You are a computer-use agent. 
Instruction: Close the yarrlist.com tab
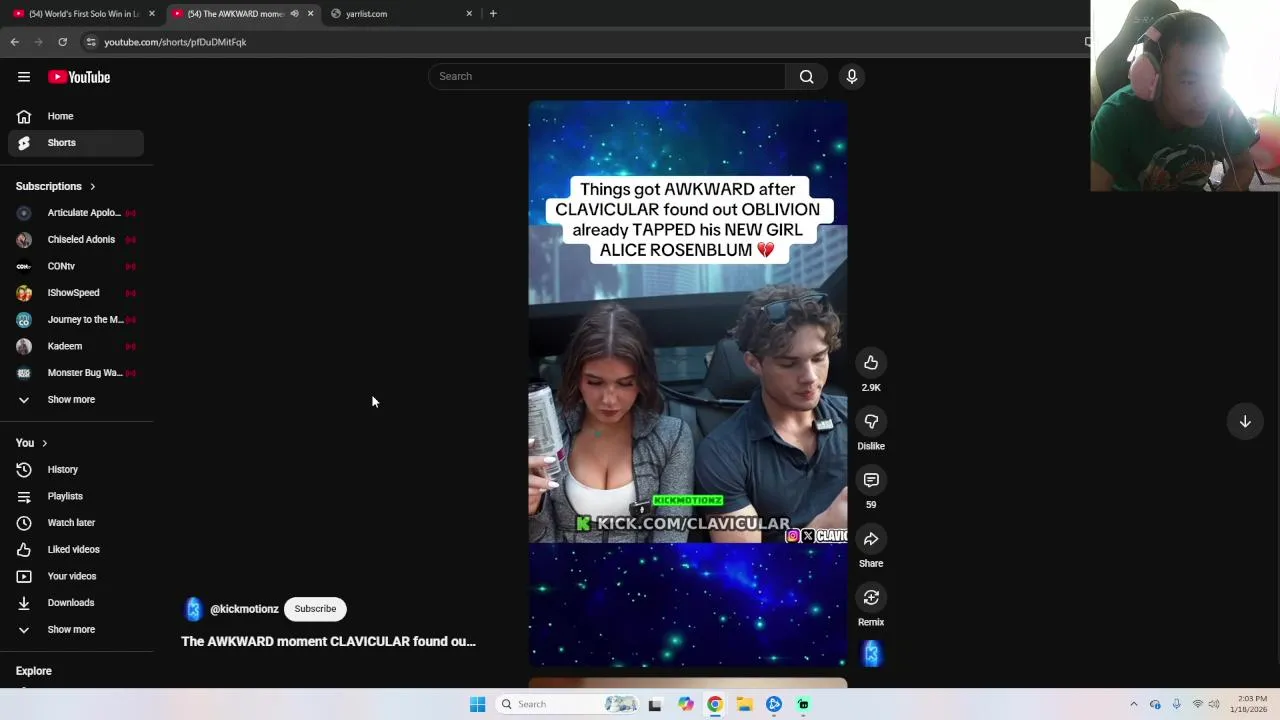(469, 14)
